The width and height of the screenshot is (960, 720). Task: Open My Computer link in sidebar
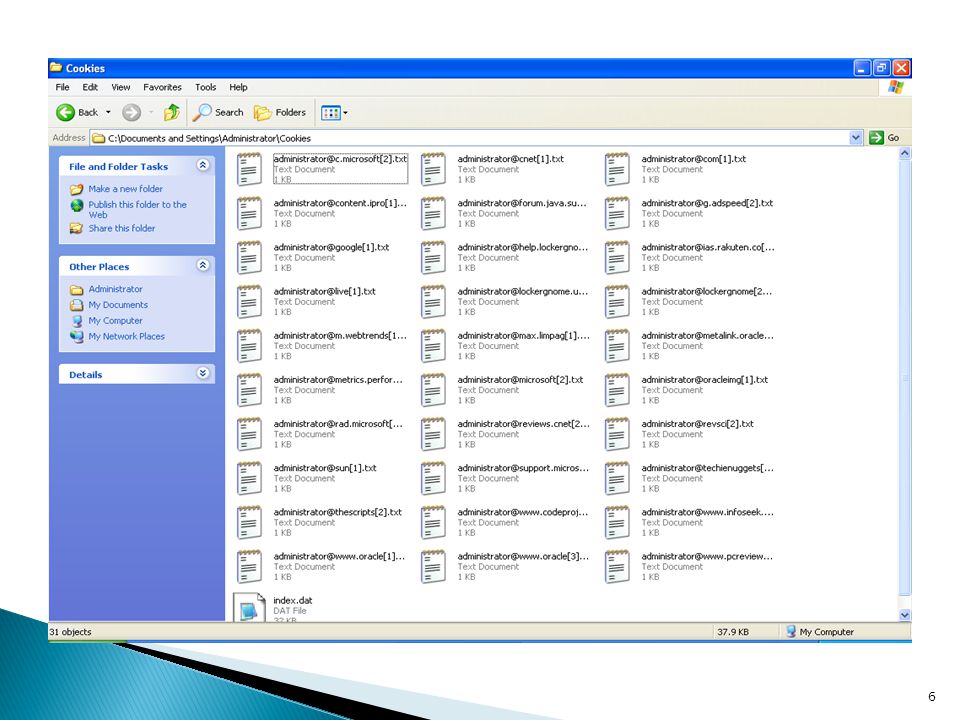point(115,321)
